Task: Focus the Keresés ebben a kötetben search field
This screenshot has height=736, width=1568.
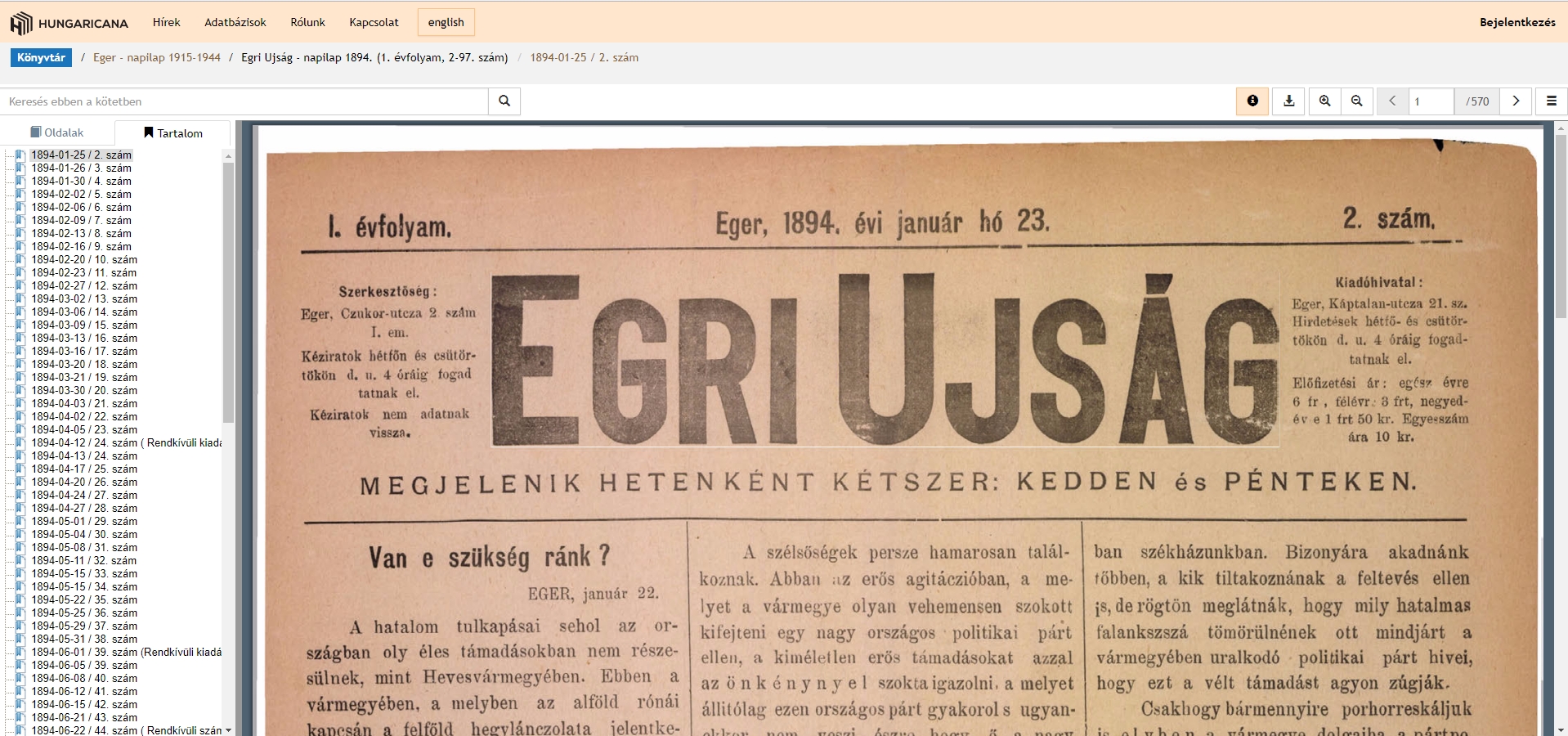Action: [244, 101]
